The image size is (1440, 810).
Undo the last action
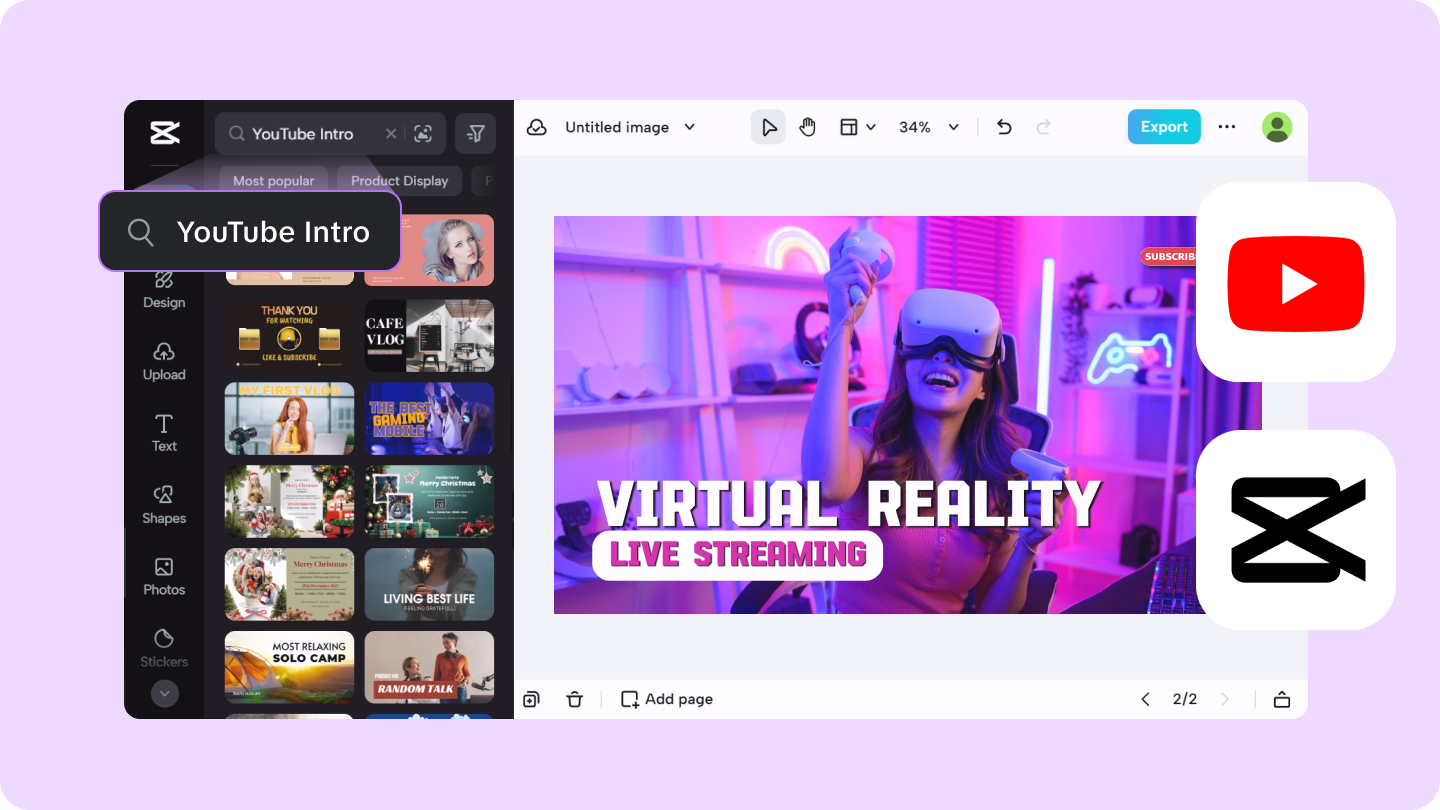pos(1005,127)
